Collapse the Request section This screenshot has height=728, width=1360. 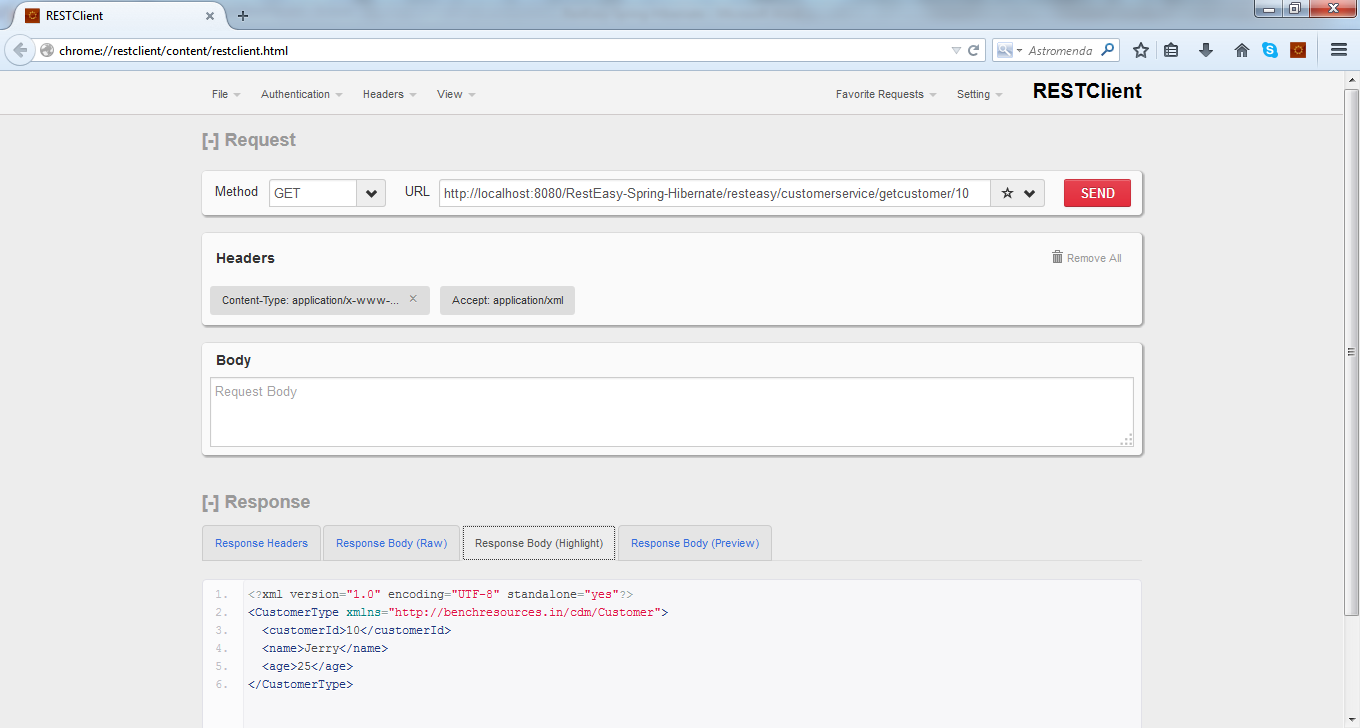pyautogui.click(x=213, y=139)
